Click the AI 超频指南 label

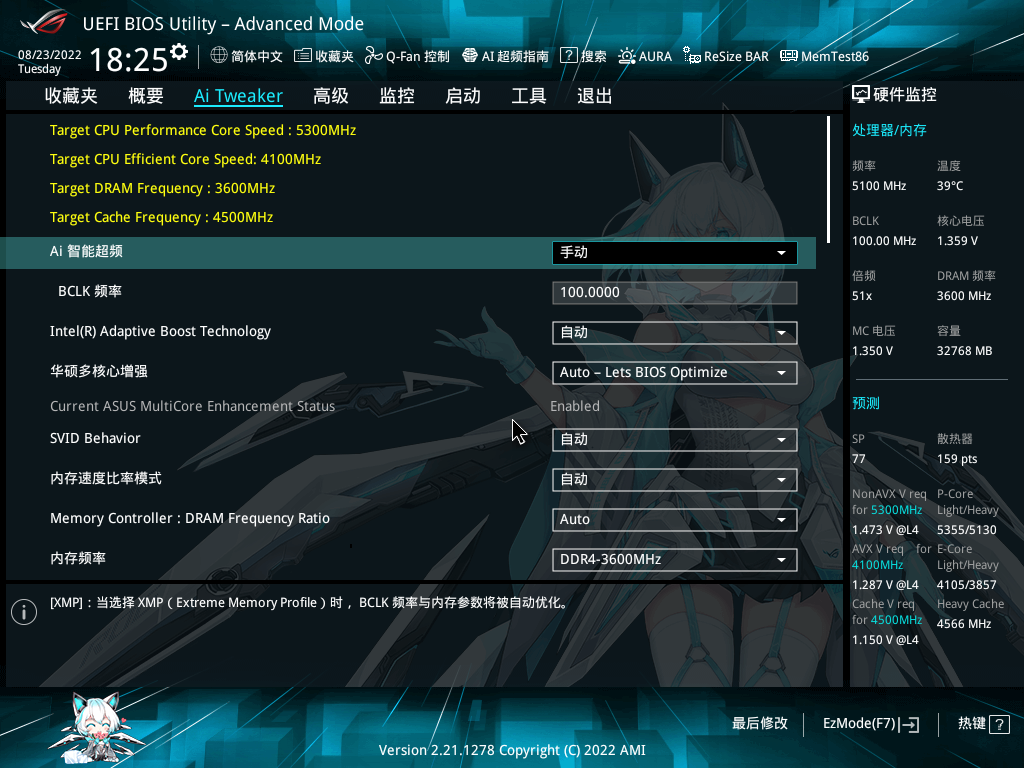pyautogui.click(x=515, y=57)
